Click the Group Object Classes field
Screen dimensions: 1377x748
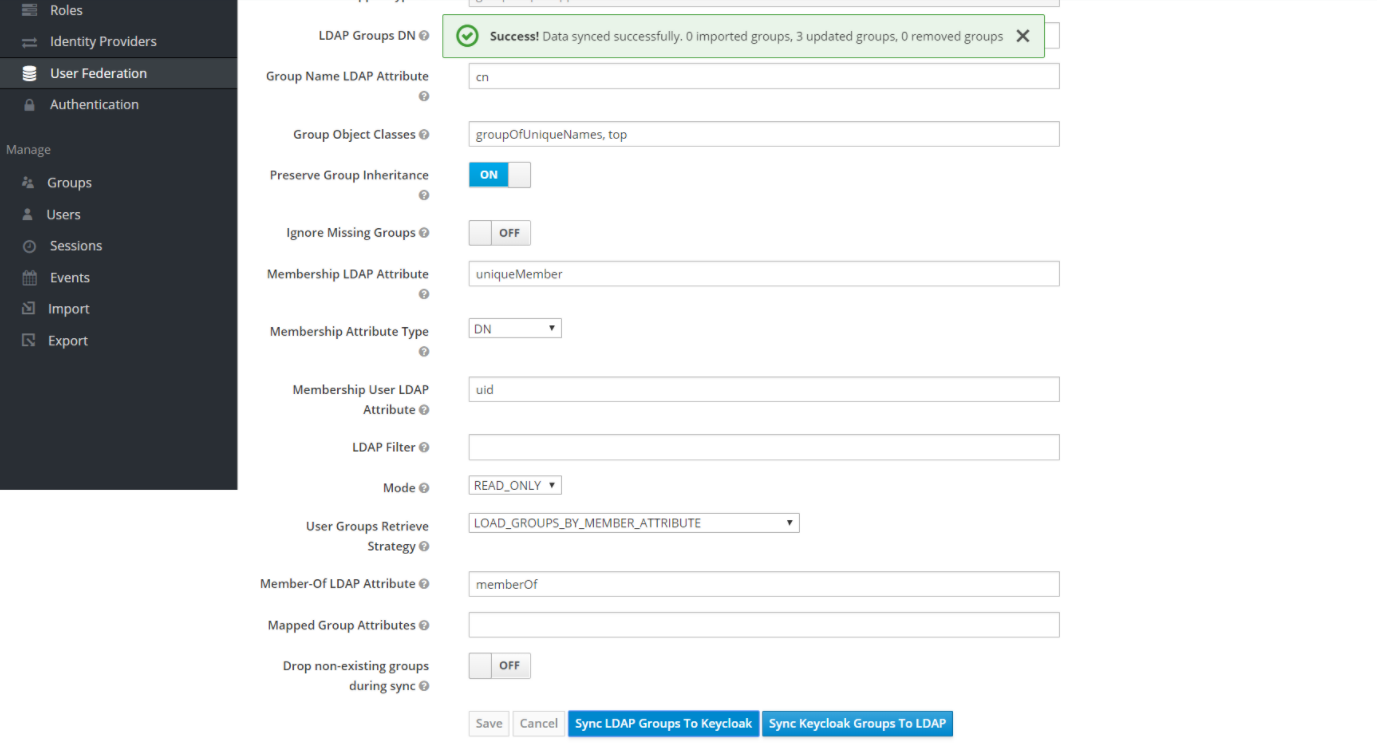pyautogui.click(x=764, y=135)
